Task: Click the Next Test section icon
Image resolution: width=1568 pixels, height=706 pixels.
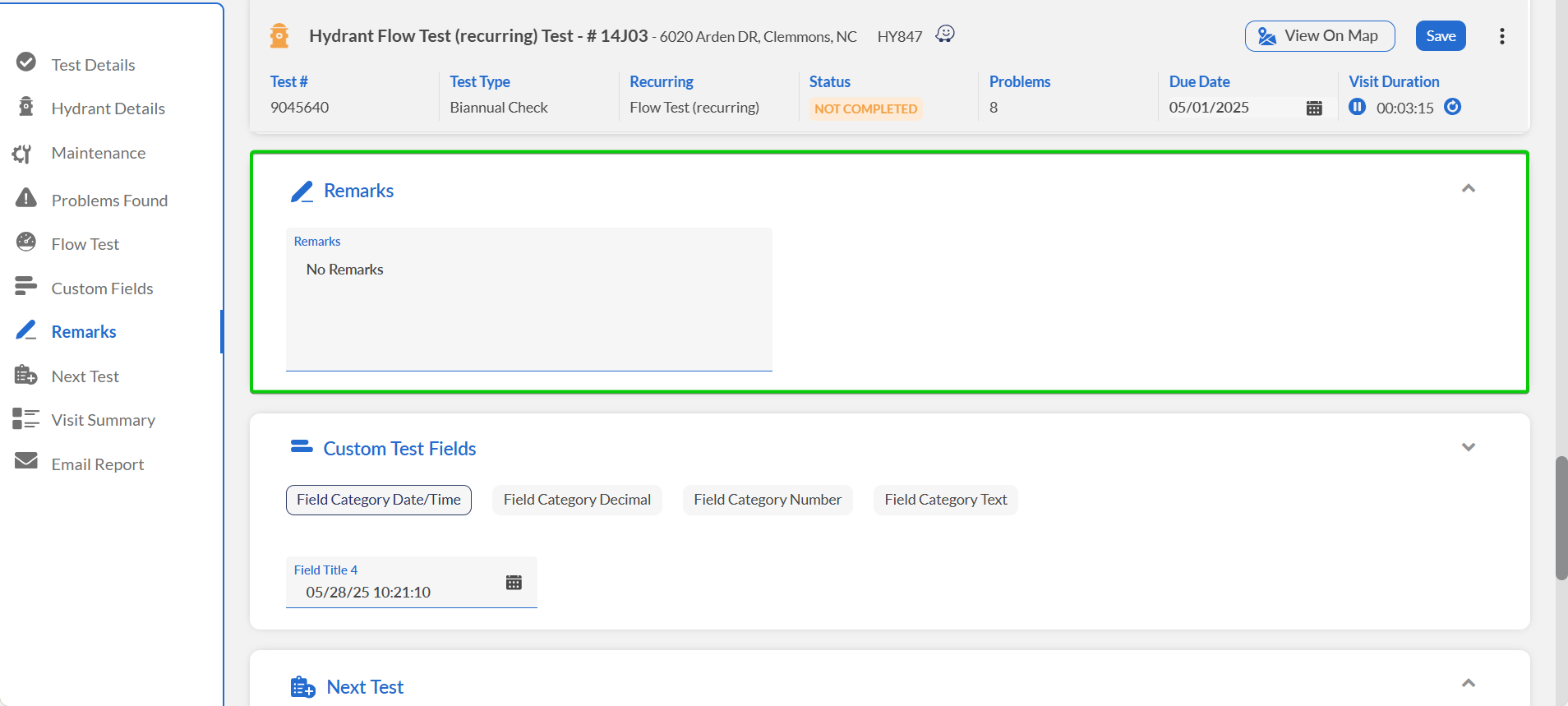Action: pos(302,687)
